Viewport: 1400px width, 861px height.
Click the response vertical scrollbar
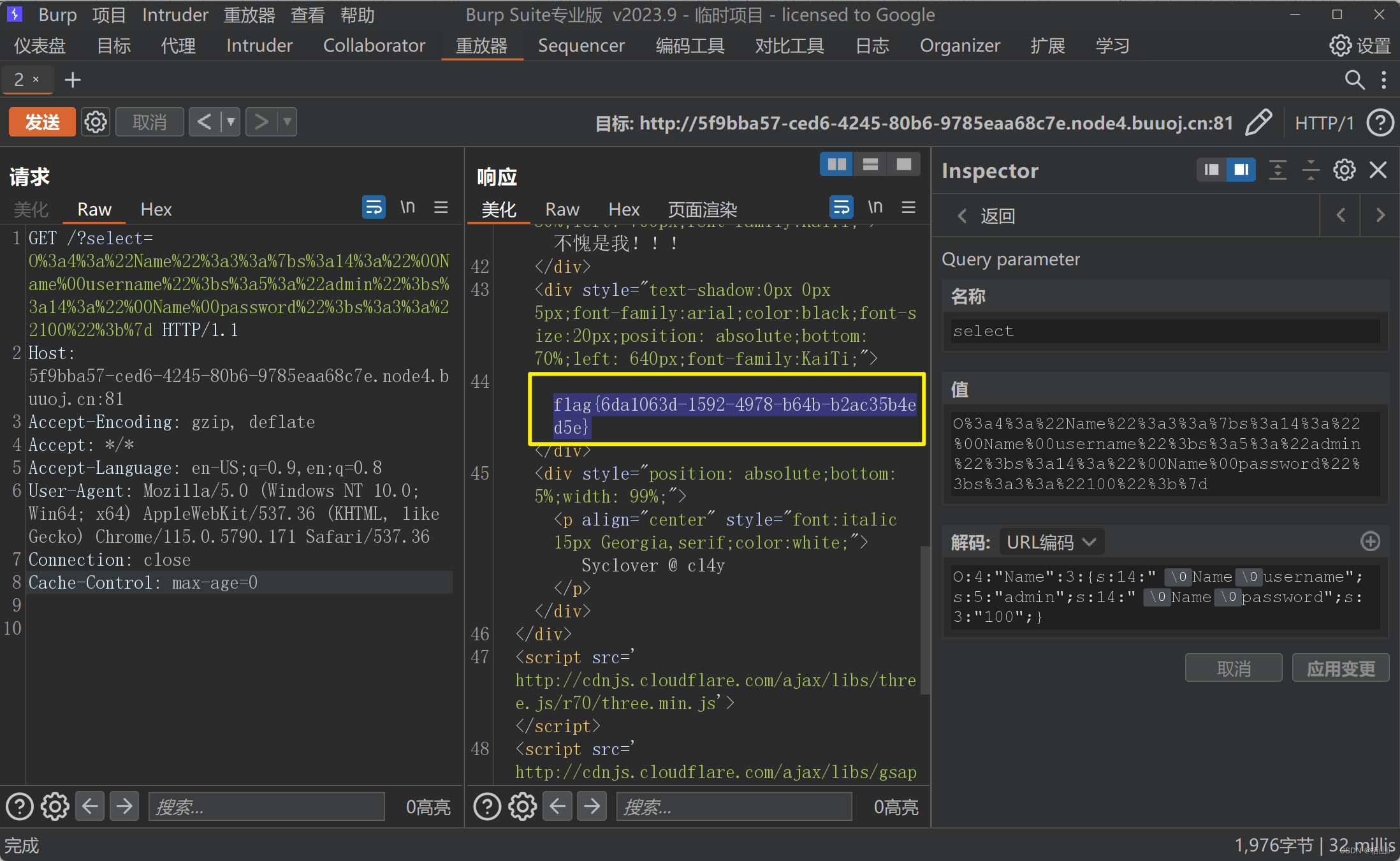click(x=925, y=619)
